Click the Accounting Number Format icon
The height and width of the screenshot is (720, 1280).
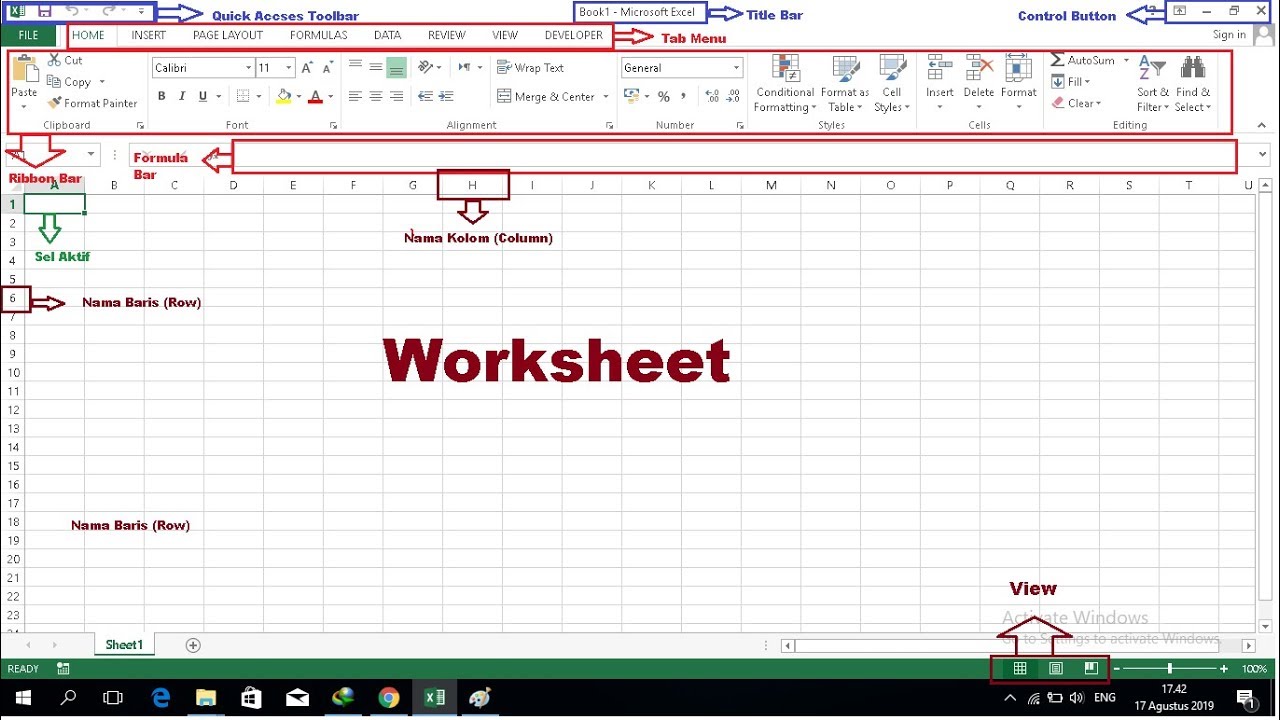pos(631,96)
